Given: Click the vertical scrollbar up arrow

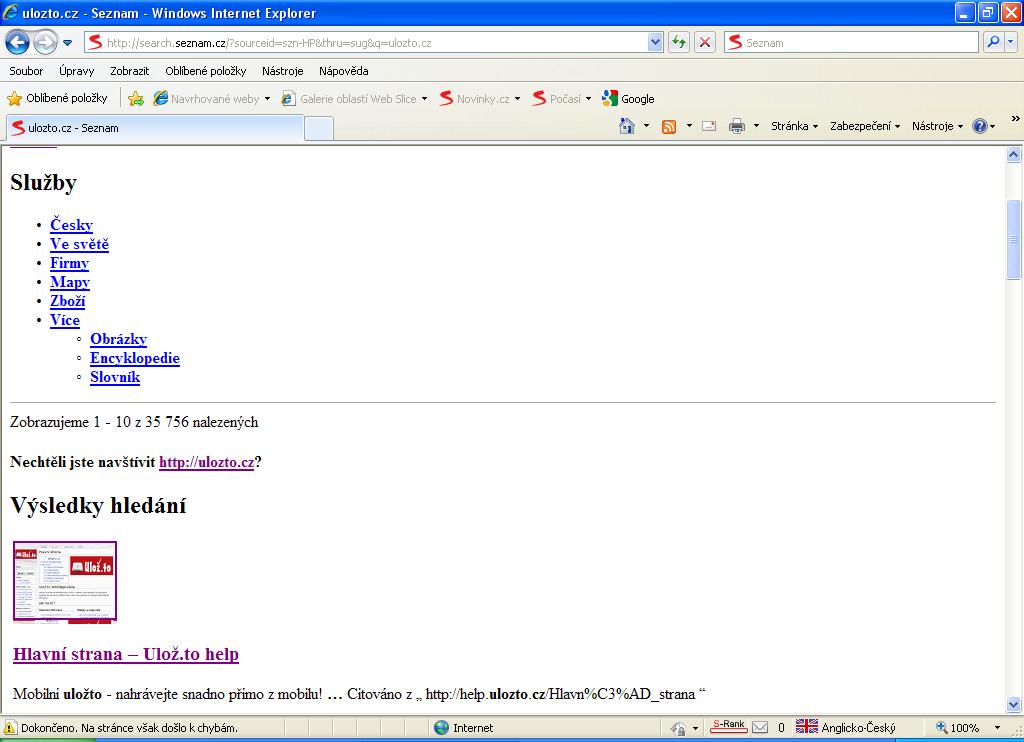Looking at the screenshot, I should point(1014,155).
